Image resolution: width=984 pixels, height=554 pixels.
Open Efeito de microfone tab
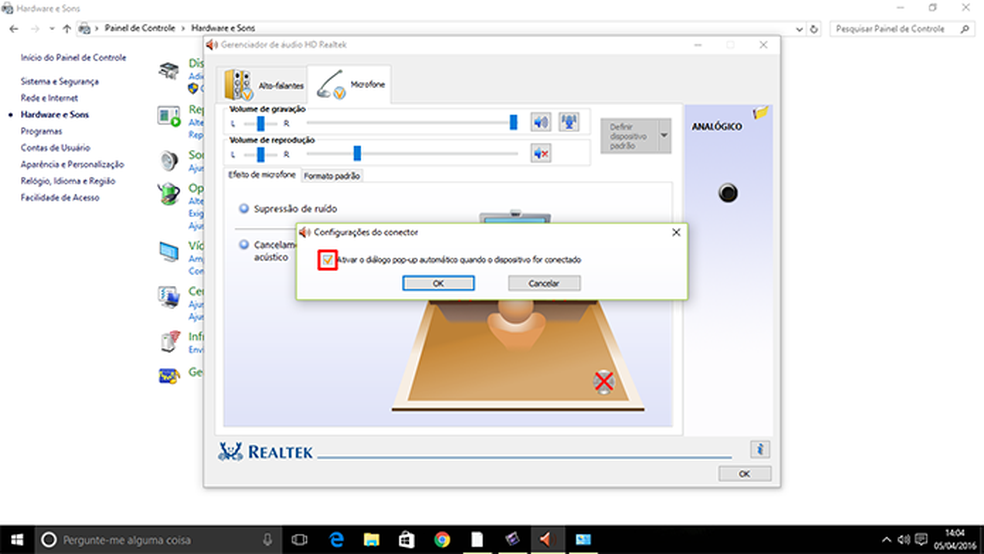pos(262,175)
